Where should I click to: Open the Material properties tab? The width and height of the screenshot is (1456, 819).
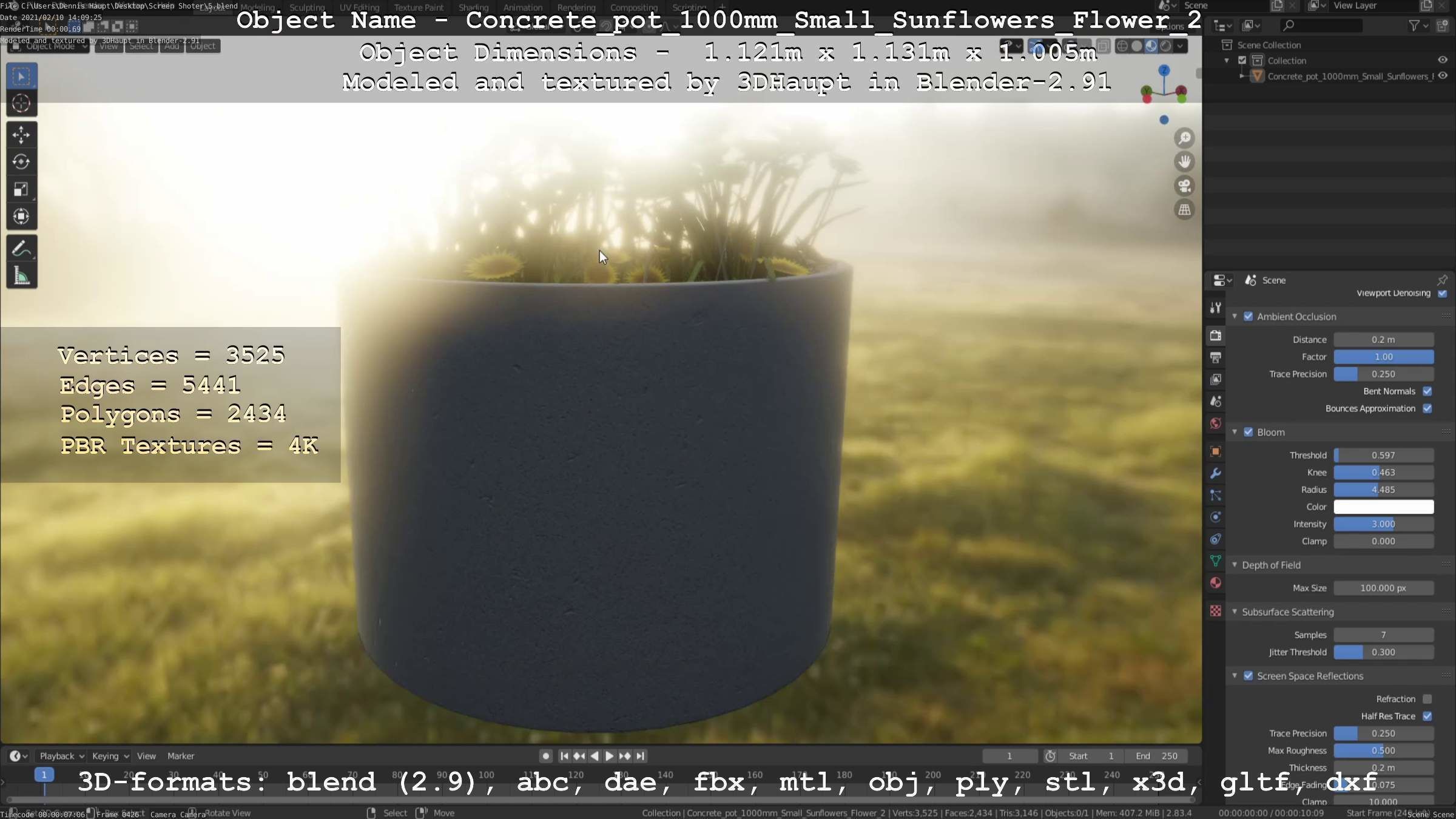pos(1215,583)
